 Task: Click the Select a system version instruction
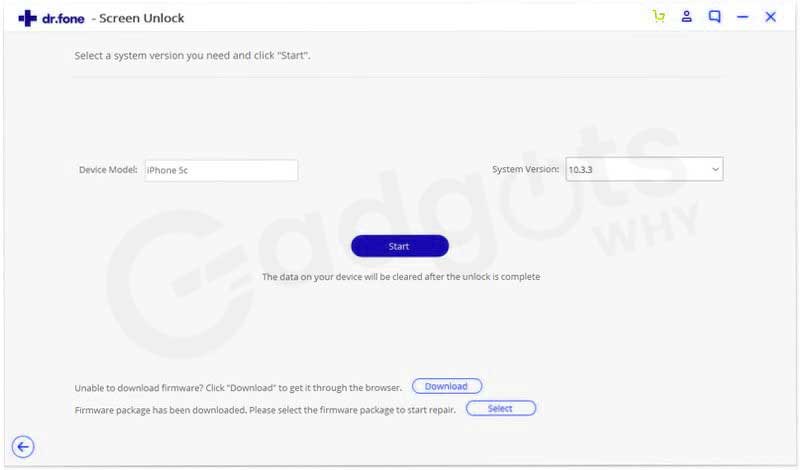click(x=192, y=56)
